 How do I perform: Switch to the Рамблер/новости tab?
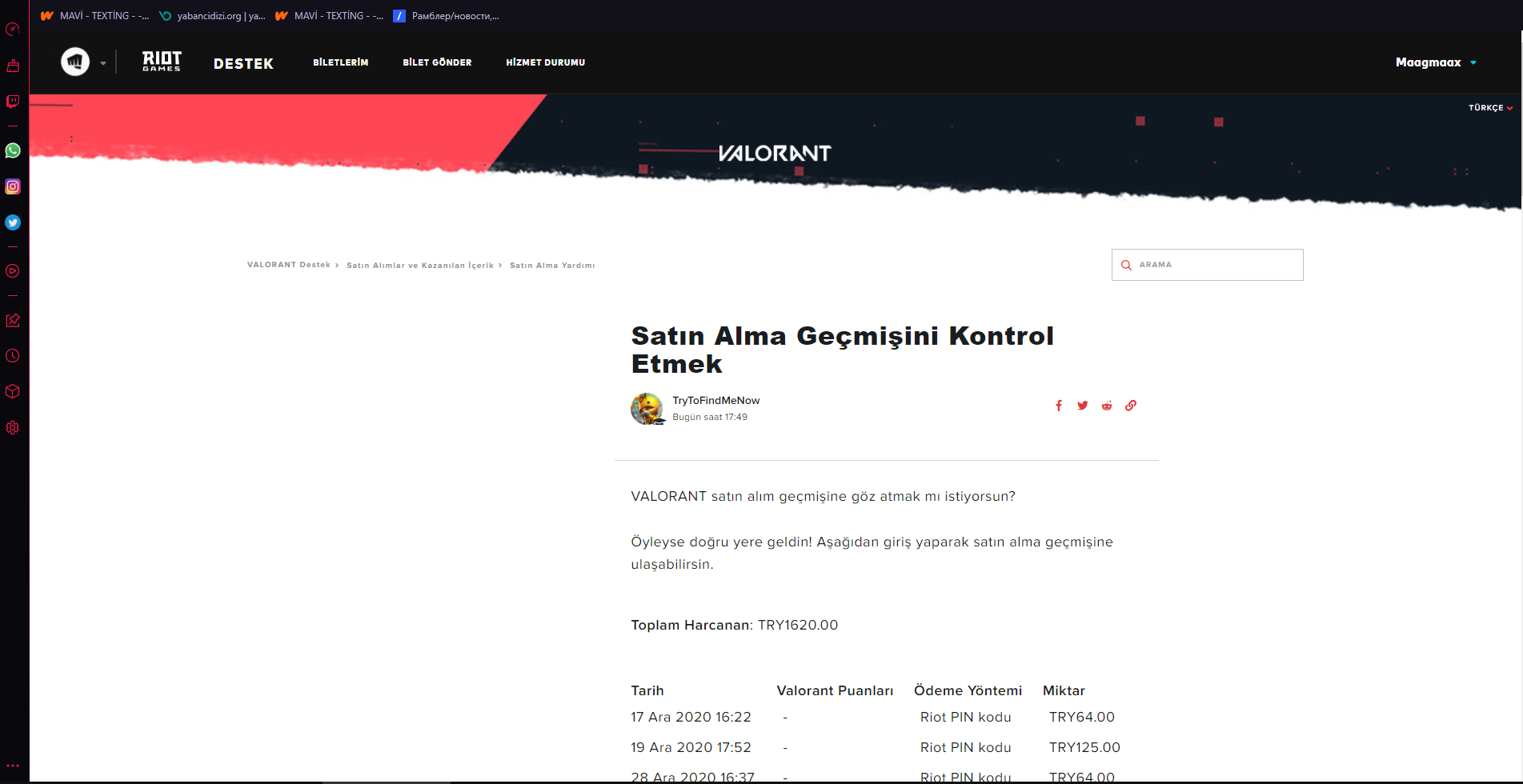pos(446,15)
